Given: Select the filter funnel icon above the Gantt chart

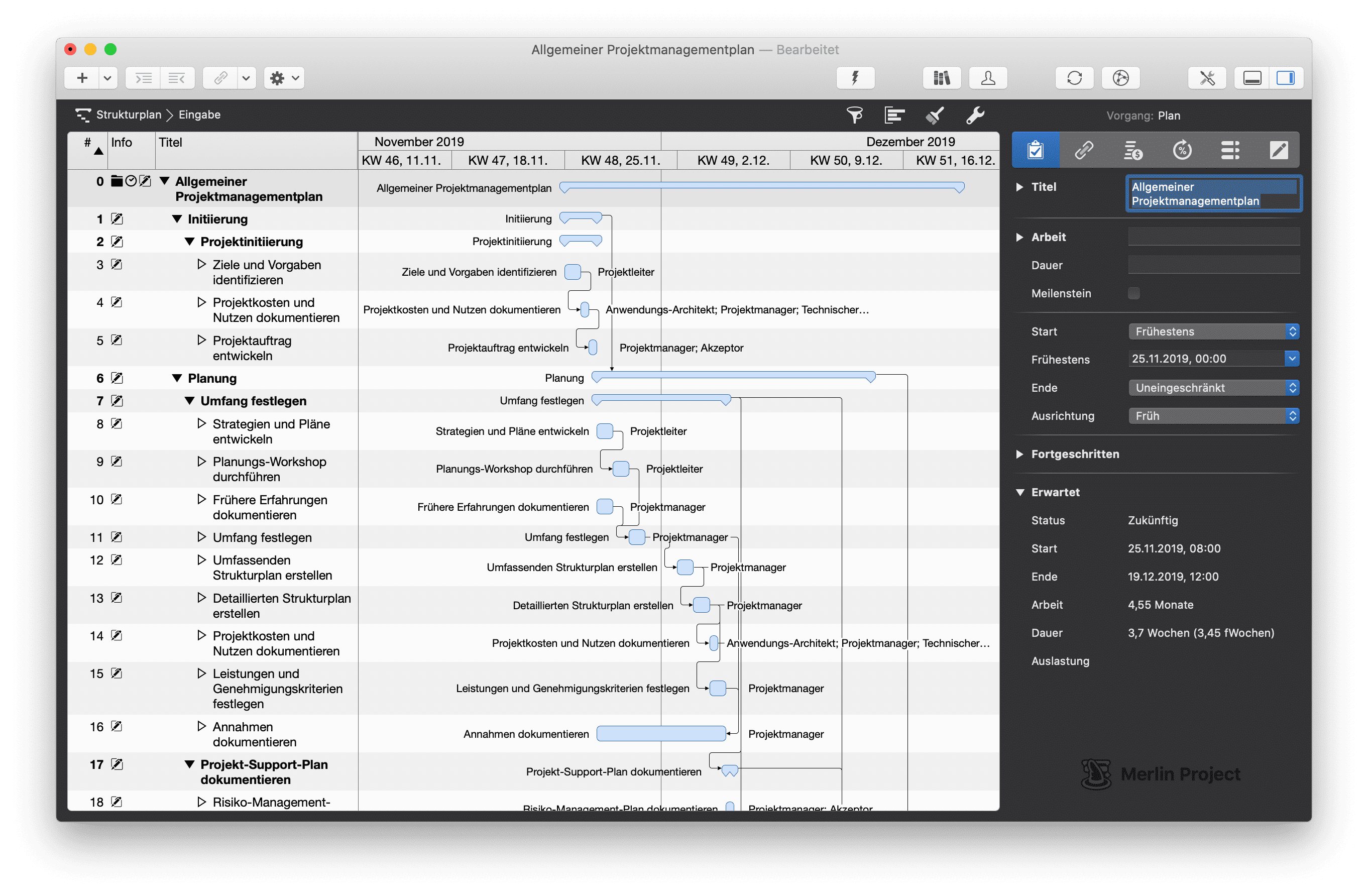Looking at the screenshot, I should tap(855, 115).
